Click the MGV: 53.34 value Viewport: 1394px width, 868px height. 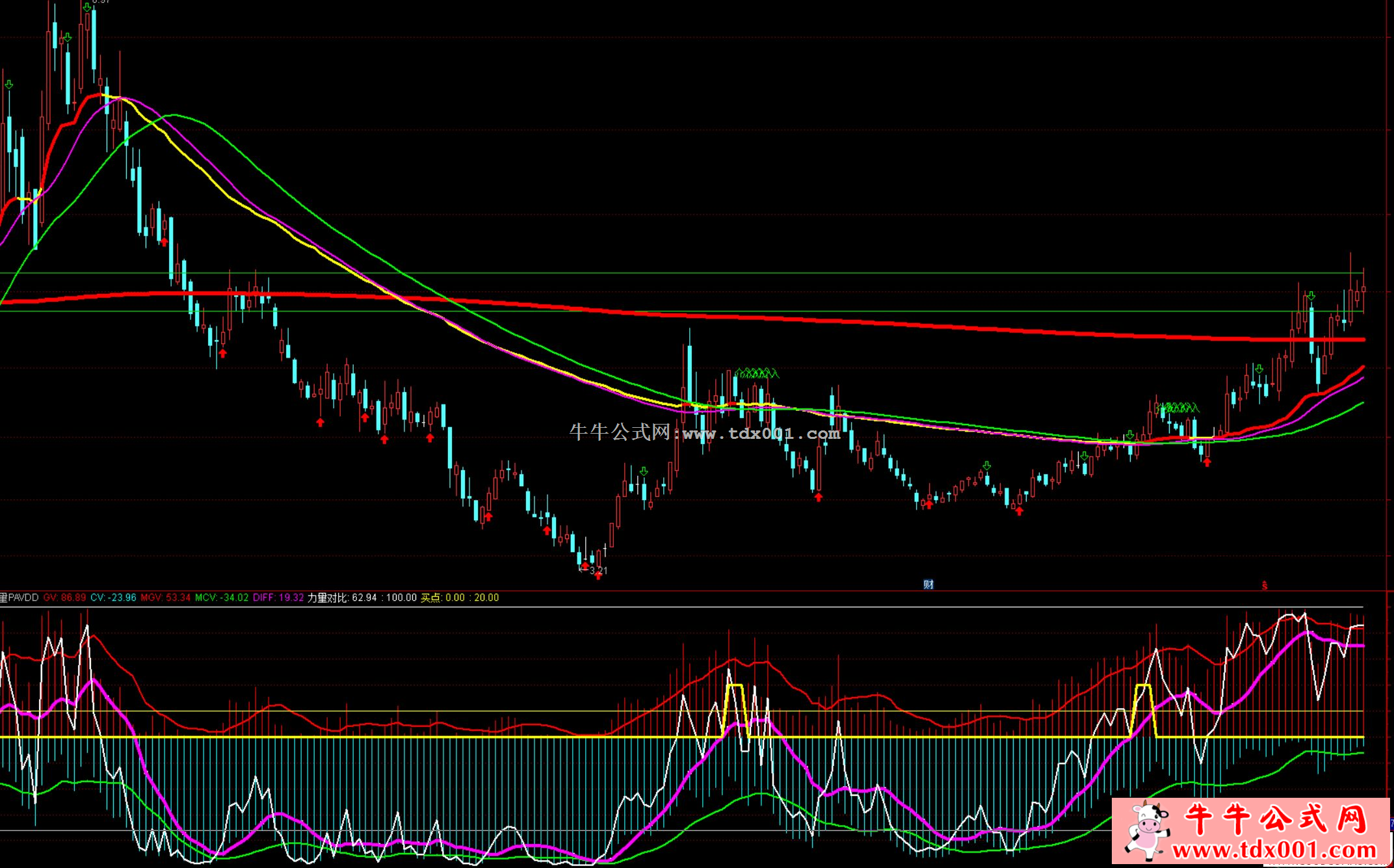[x=166, y=598]
